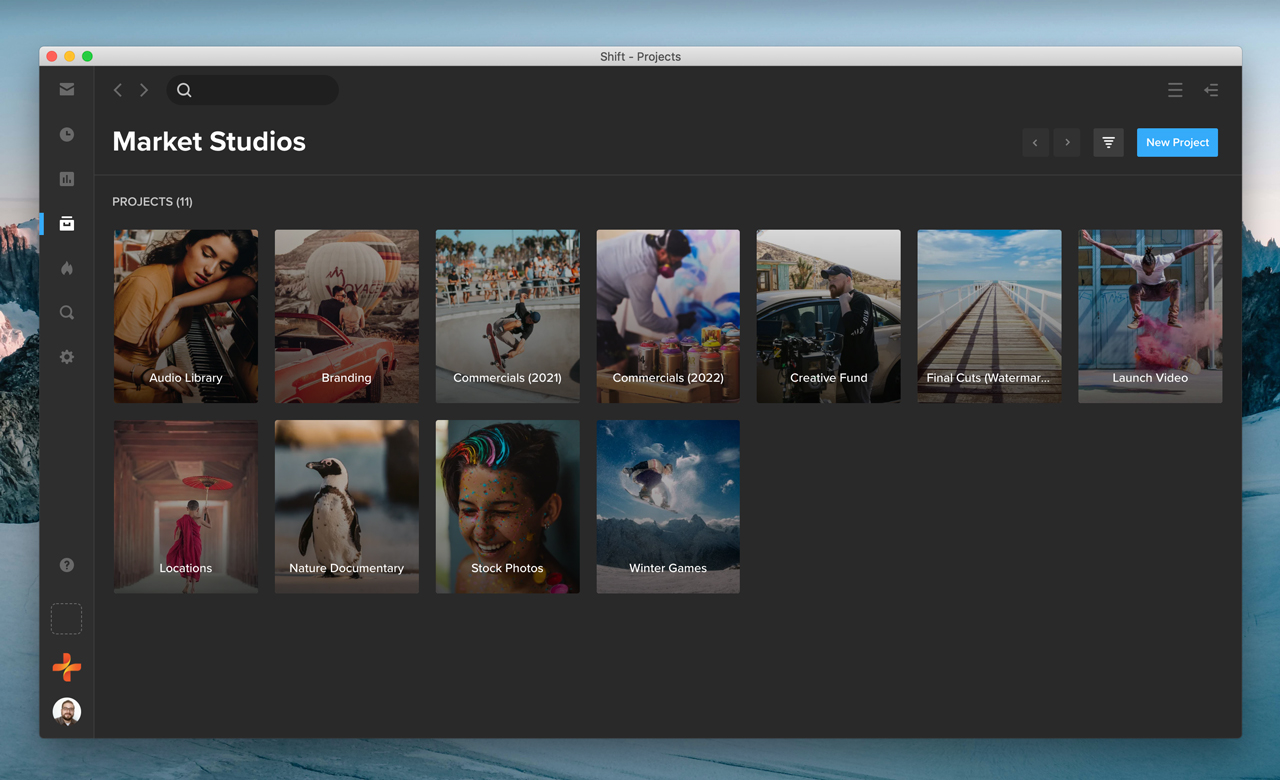Viewport: 1280px width, 780px height.
Task: Open the inbox mail icon in sidebar
Action: pos(67,89)
